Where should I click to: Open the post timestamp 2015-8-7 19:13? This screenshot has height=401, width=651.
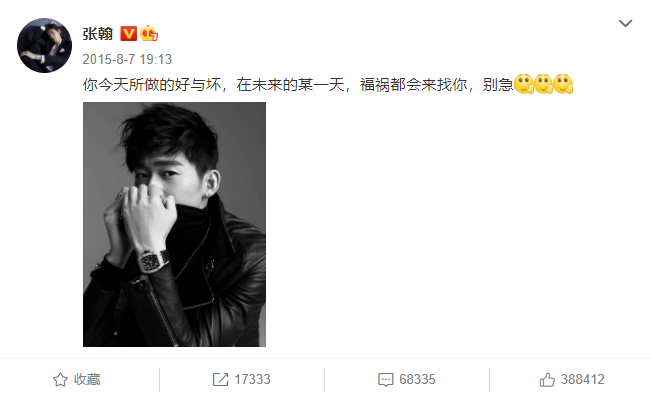click(127, 59)
